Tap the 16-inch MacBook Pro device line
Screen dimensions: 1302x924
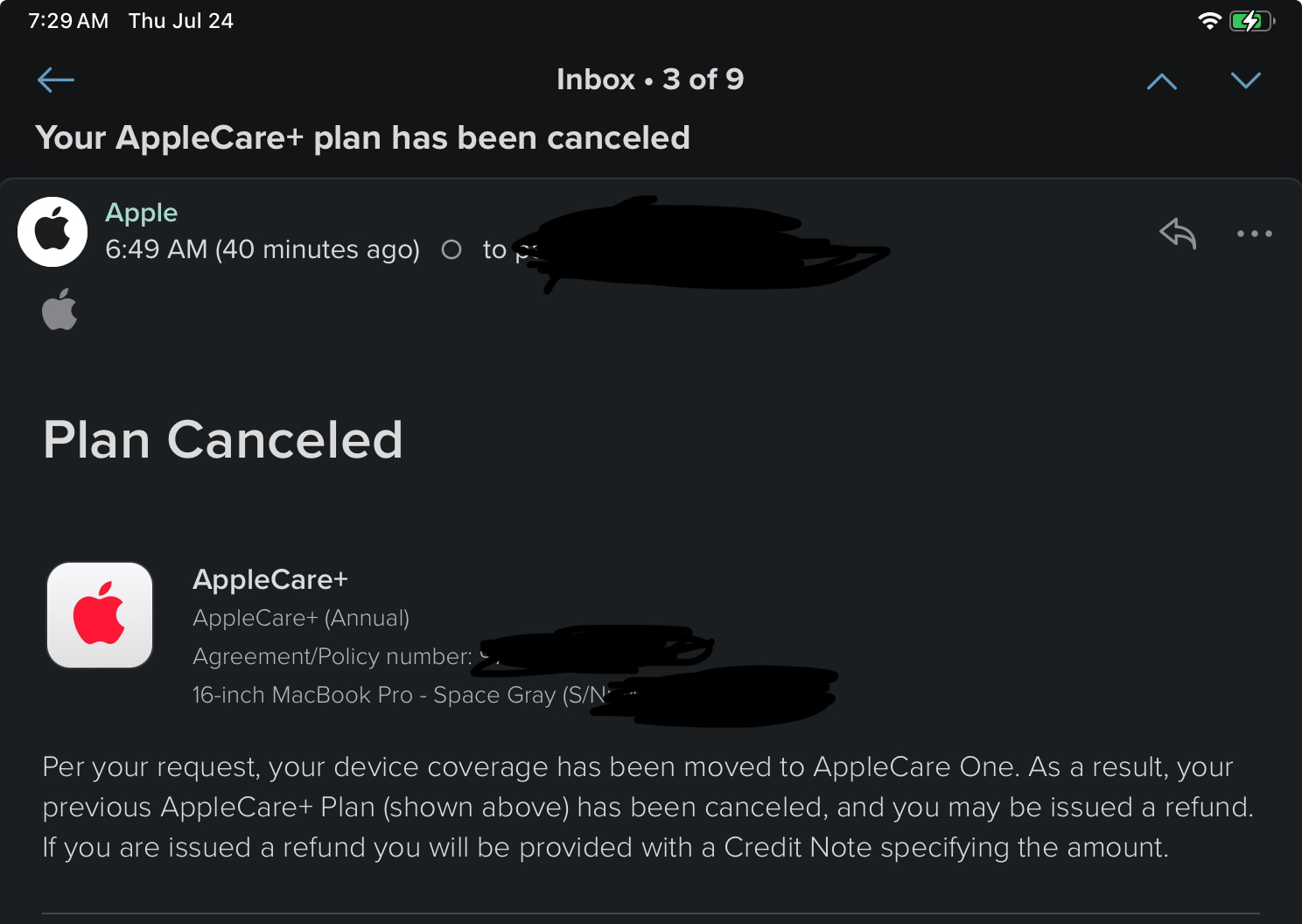(x=376, y=695)
